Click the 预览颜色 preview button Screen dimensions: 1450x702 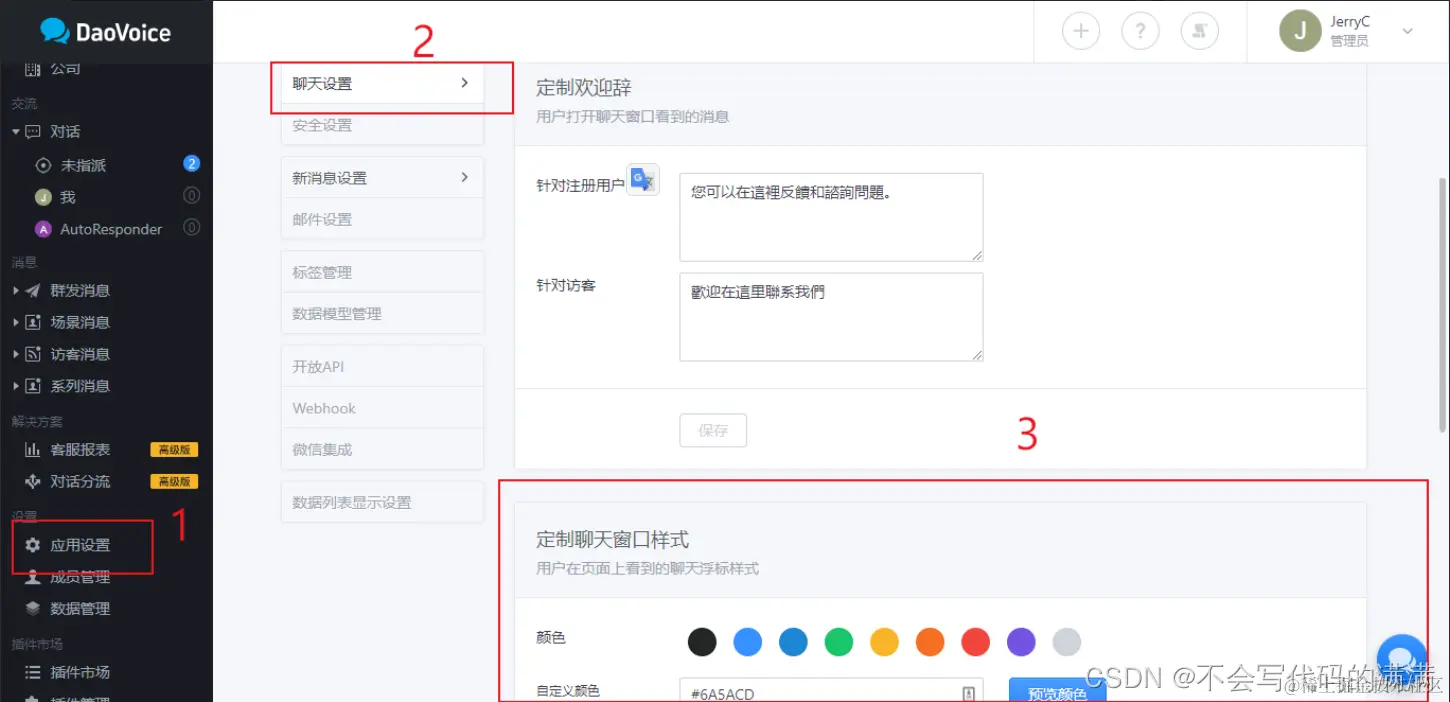tap(1056, 691)
